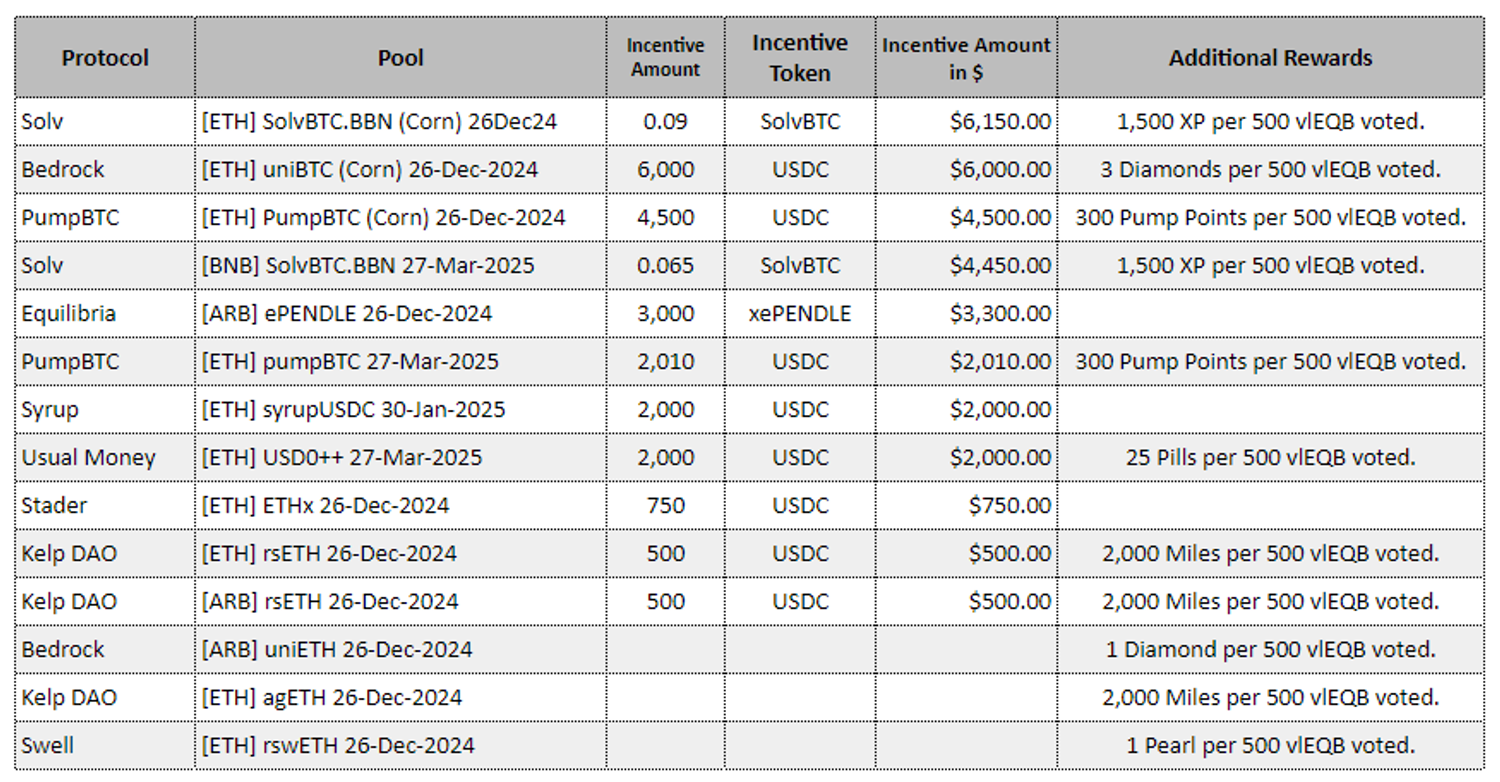Select the [ETH] SolvBTC.BBN (Corn) 26Dec24 pool cell
The image size is (1500, 782).
pos(379,121)
